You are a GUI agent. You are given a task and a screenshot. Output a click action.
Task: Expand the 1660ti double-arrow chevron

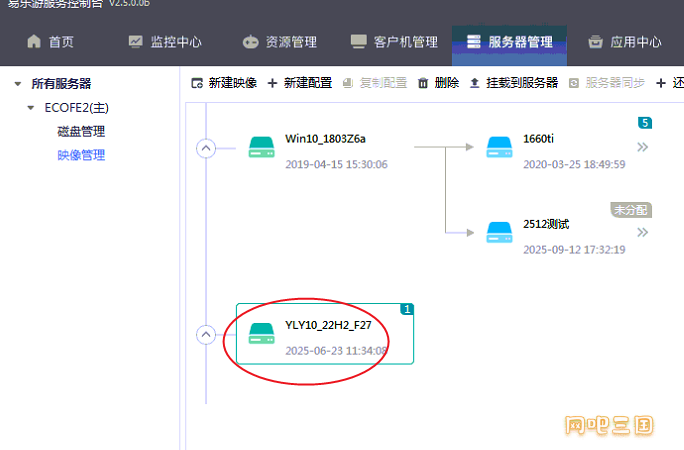(643, 148)
